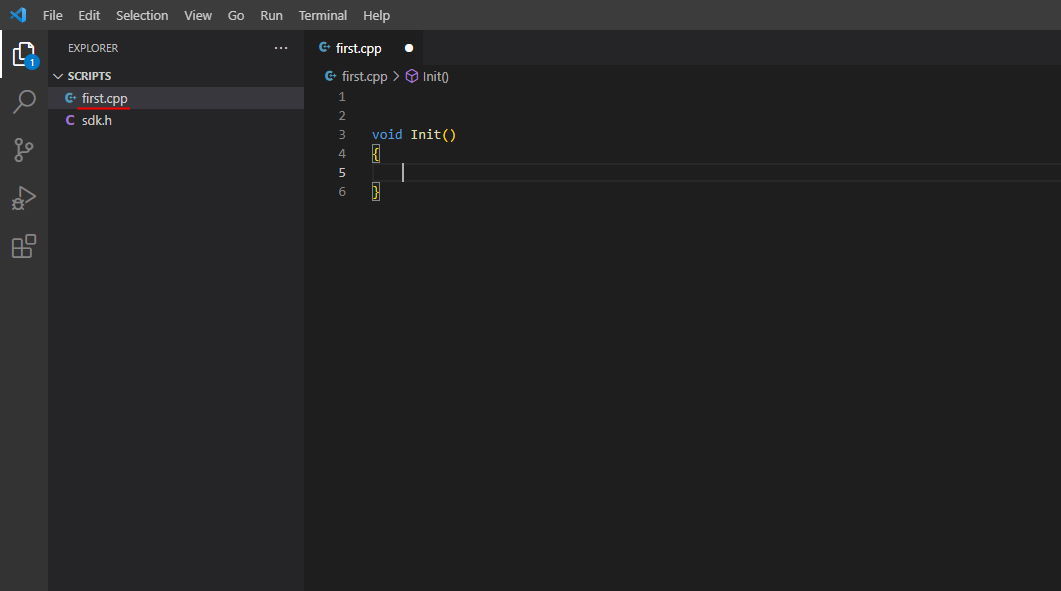Click the unsaved dot on first.cpp tab
The width and height of the screenshot is (1061, 591).
pyautogui.click(x=409, y=48)
